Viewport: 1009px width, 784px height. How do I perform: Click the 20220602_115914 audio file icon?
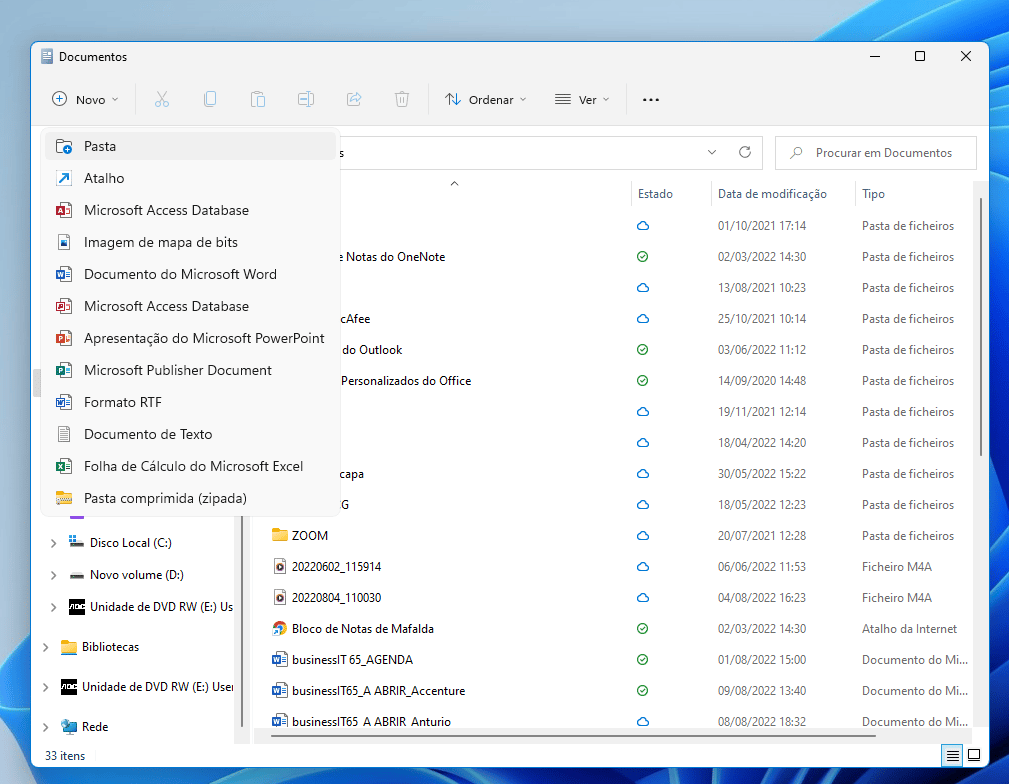[279, 566]
